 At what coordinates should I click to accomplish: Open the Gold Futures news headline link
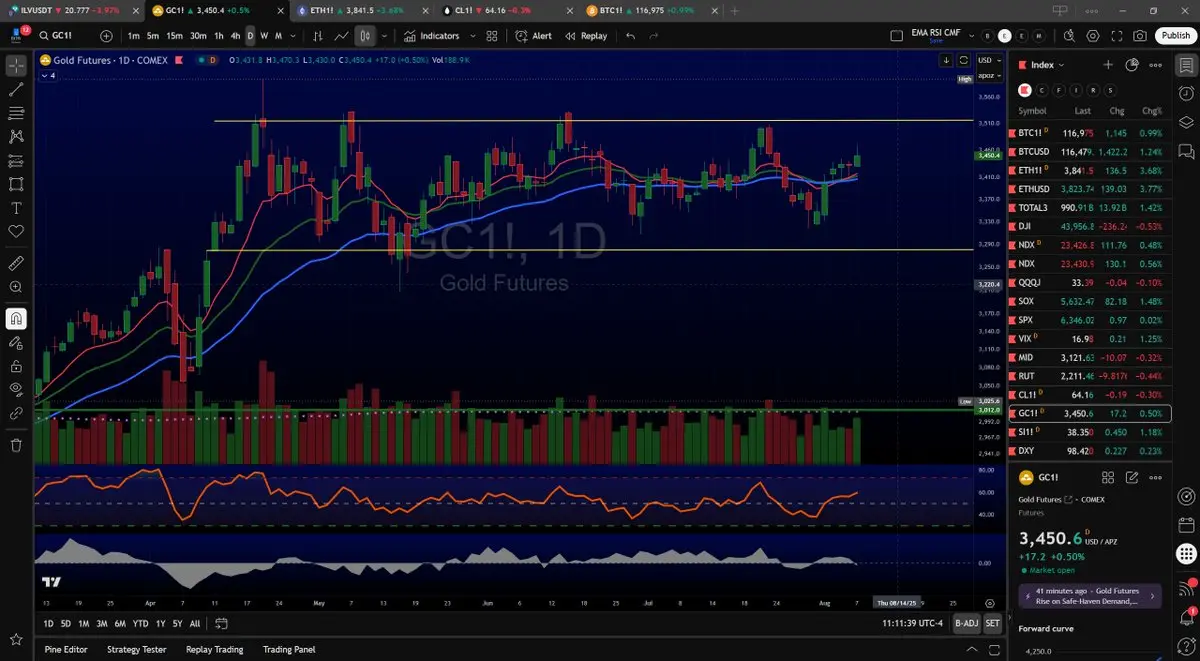[x=1089, y=596]
